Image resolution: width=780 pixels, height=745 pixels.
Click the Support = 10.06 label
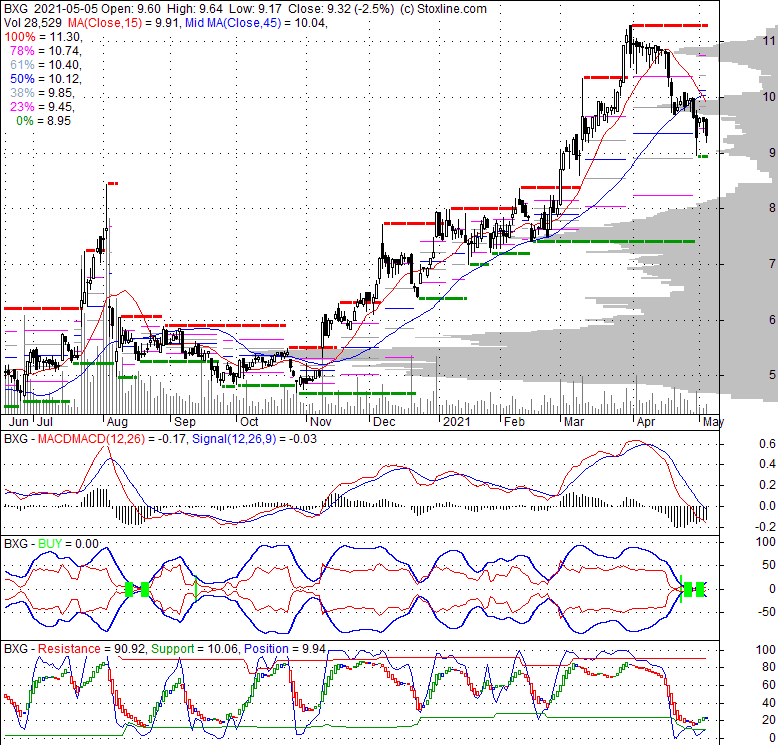click(x=195, y=649)
